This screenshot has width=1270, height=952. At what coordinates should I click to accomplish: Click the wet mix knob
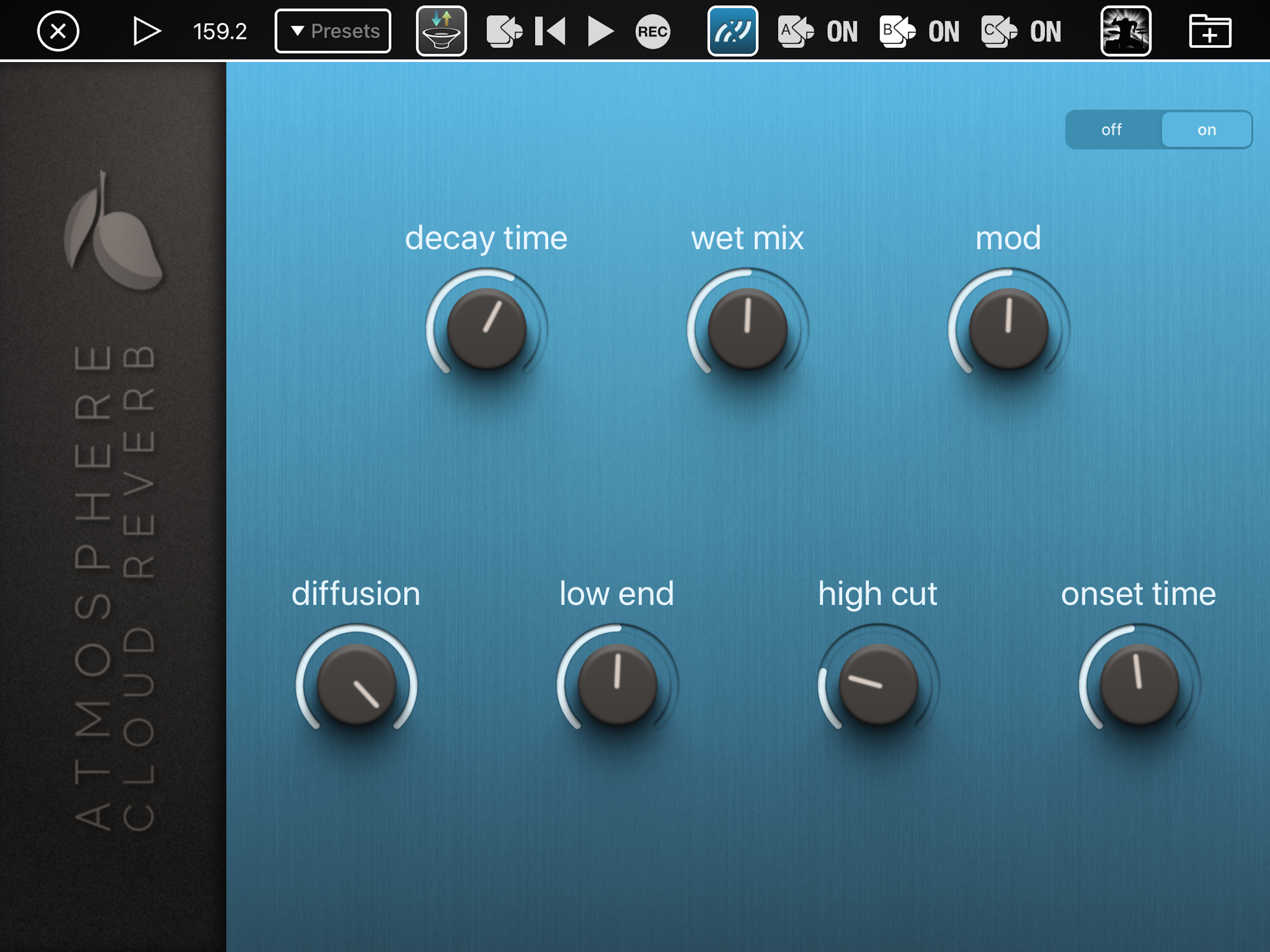click(x=747, y=329)
